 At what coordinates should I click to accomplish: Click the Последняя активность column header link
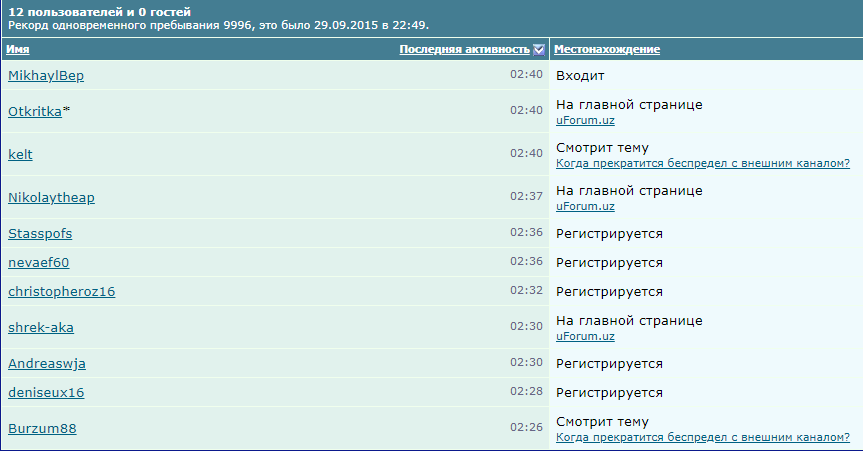point(464,49)
